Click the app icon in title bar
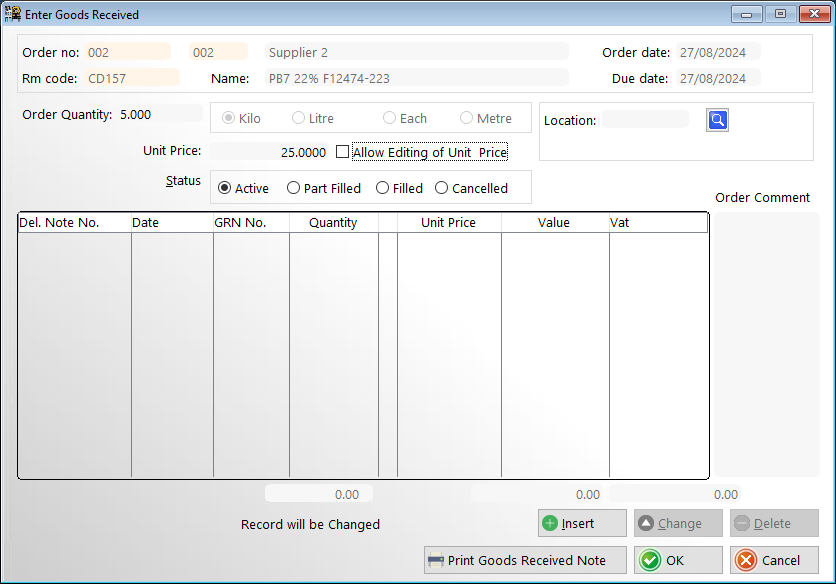This screenshot has width=836, height=584. [13, 14]
